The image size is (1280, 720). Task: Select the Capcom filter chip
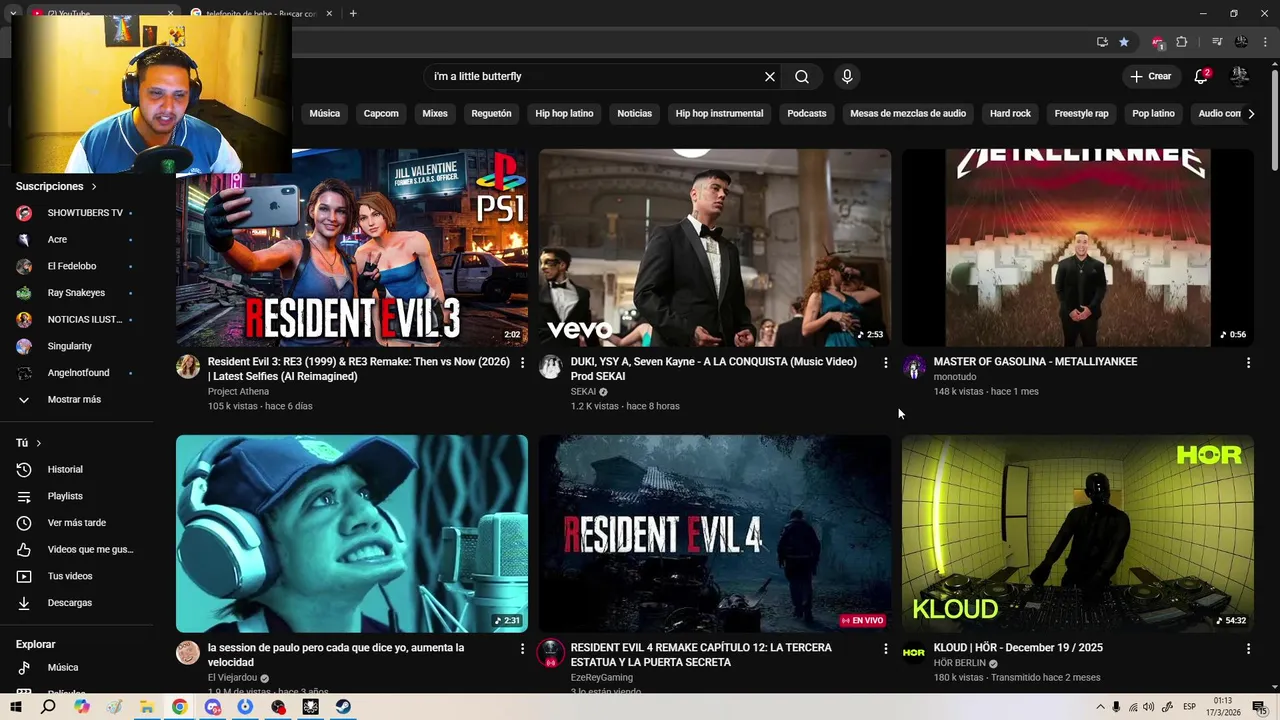click(381, 113)
